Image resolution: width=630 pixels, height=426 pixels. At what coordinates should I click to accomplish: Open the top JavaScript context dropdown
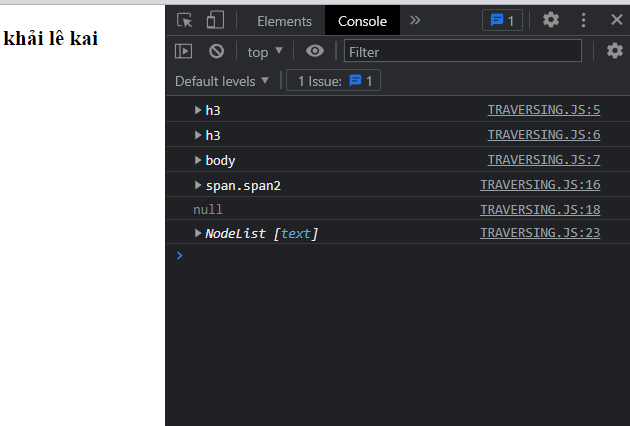tap(265, 52)
